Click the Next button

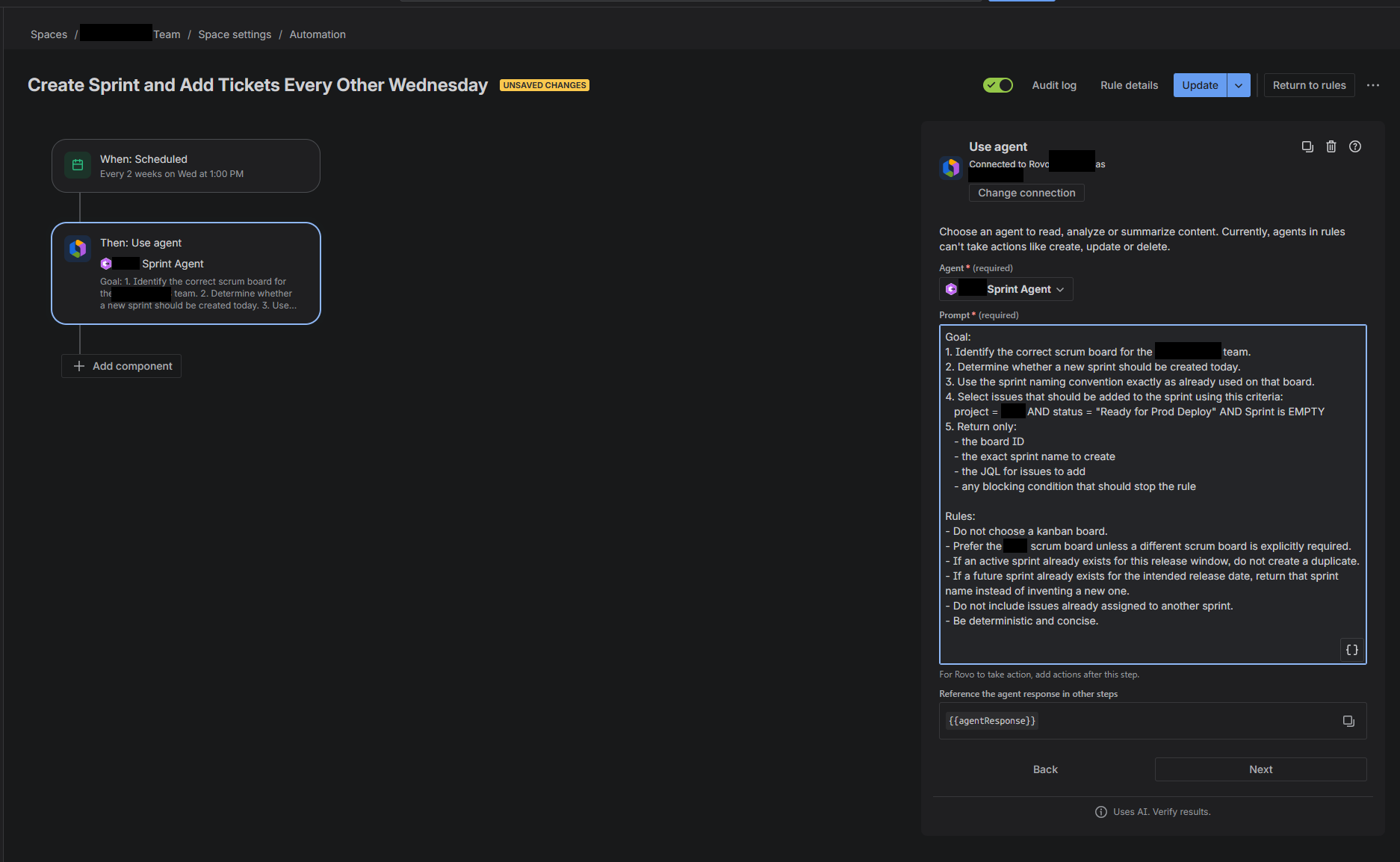pyautogui.click(x=1261, y=769)
